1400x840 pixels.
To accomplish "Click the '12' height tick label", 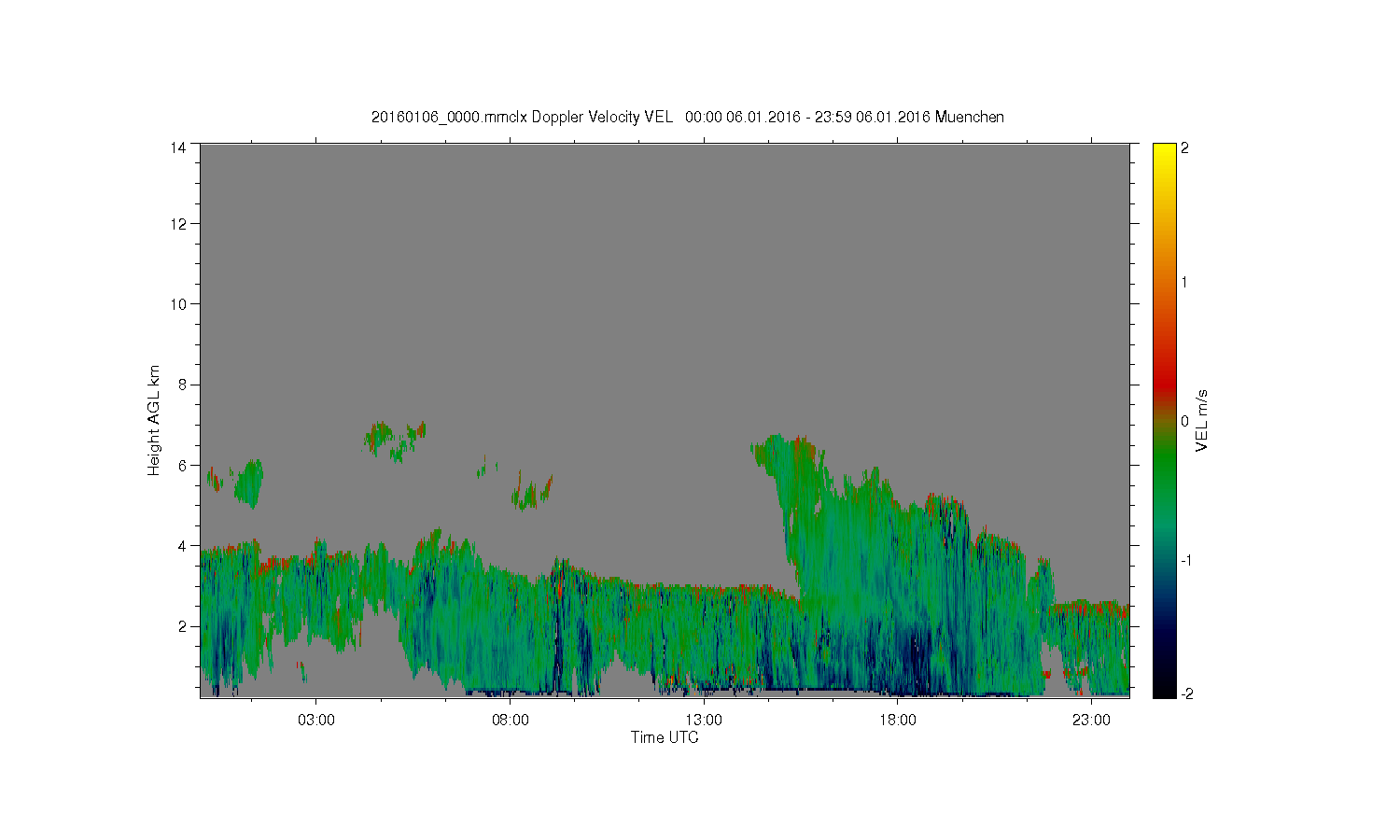I will click(178, 224).
